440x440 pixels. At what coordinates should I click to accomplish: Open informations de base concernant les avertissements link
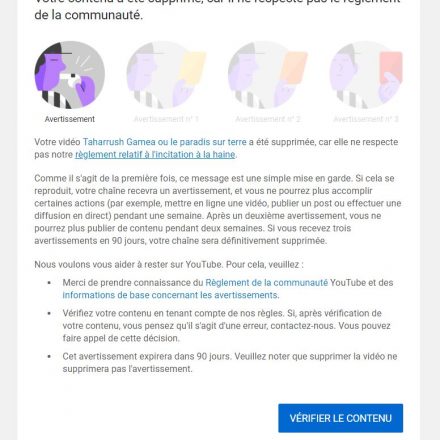[x=170, y=295]
